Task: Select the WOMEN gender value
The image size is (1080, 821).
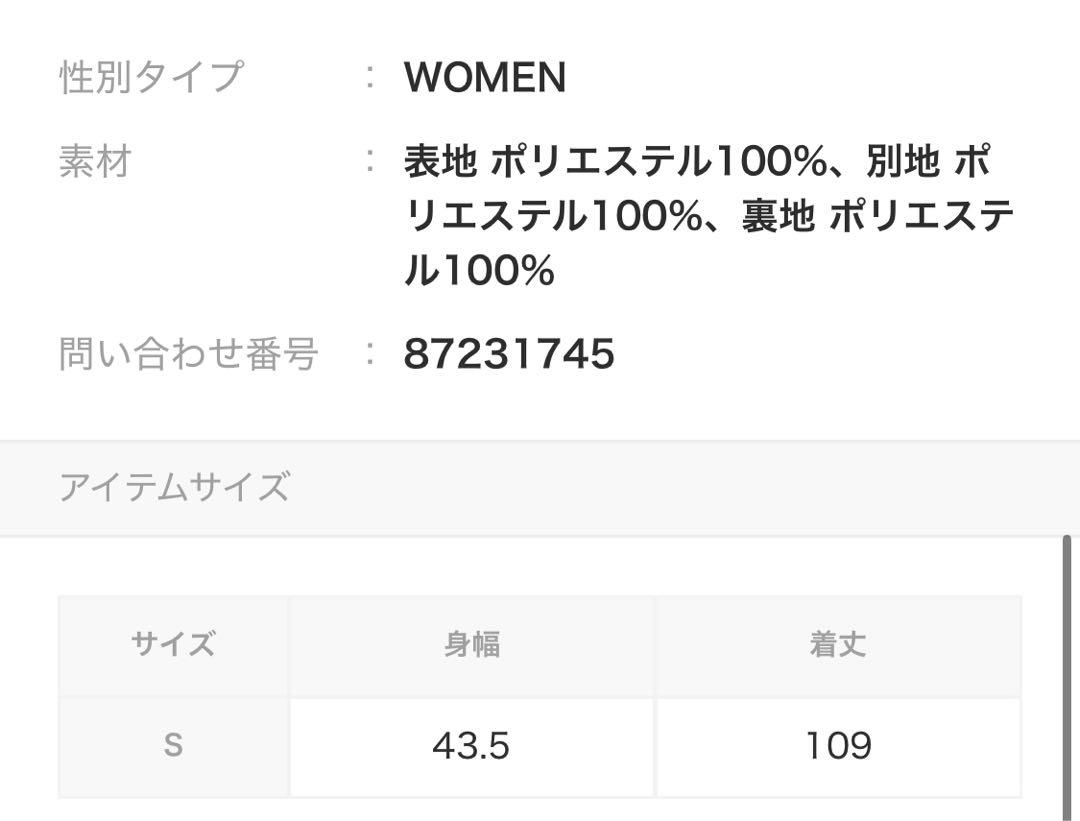Action: tap(485, 76)
